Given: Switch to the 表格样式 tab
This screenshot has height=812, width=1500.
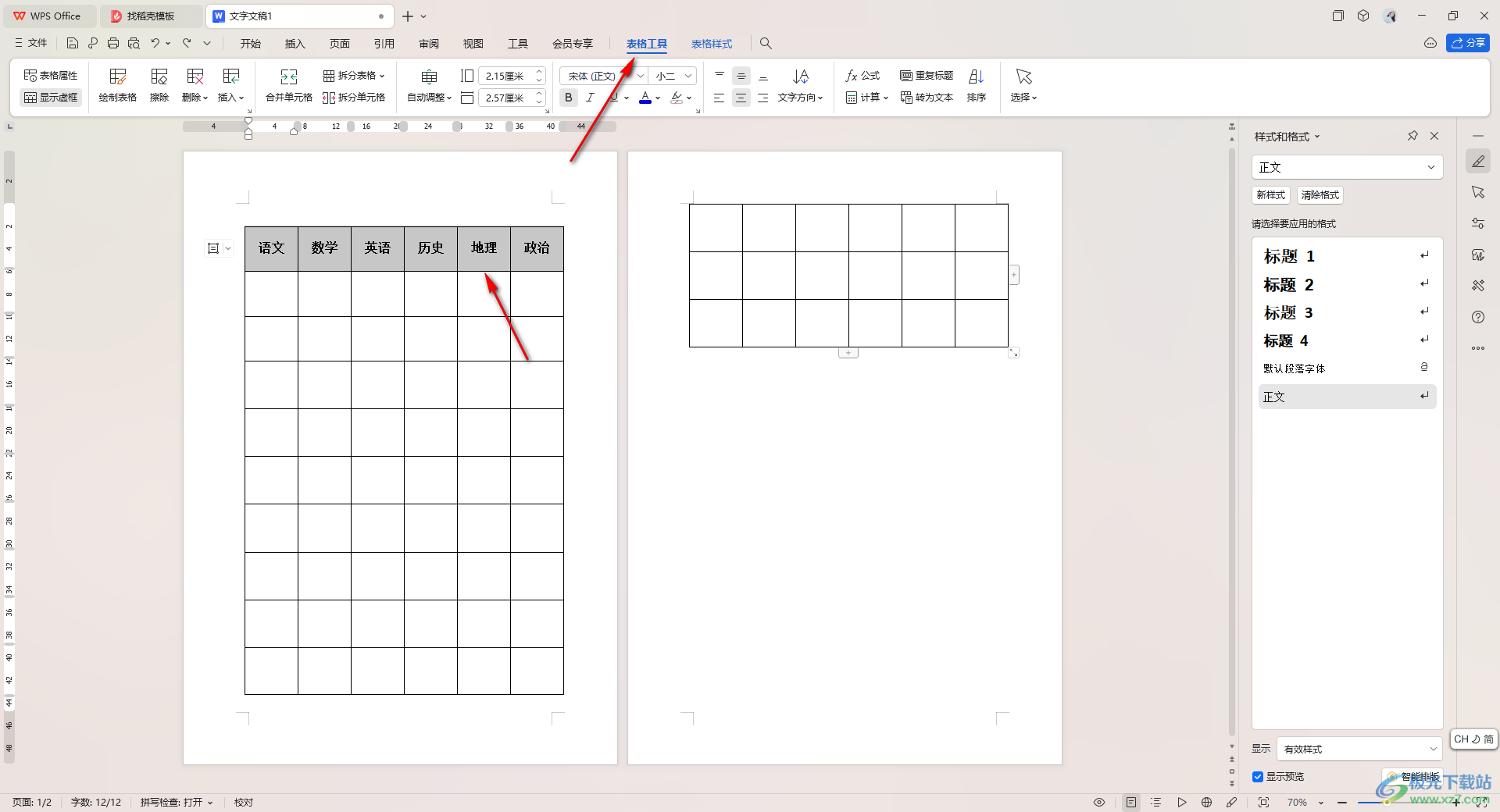Looking at the screenshot, I should point(712,44).
